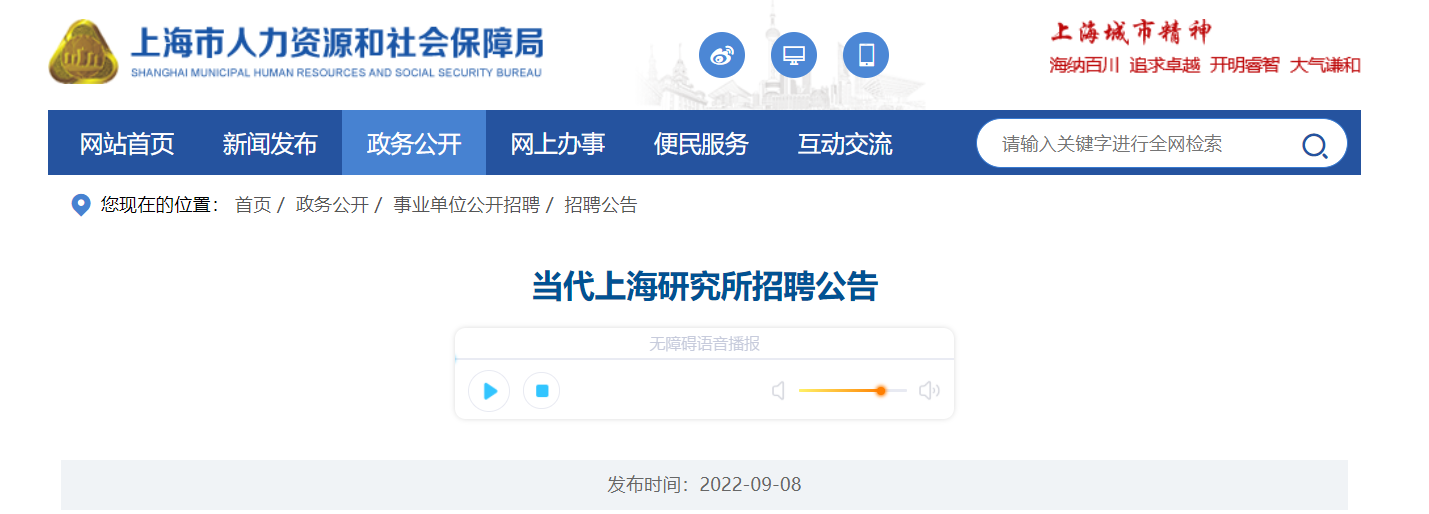Click the 上海市人力资源和社会保障局 title text

(x=337, y=44)
